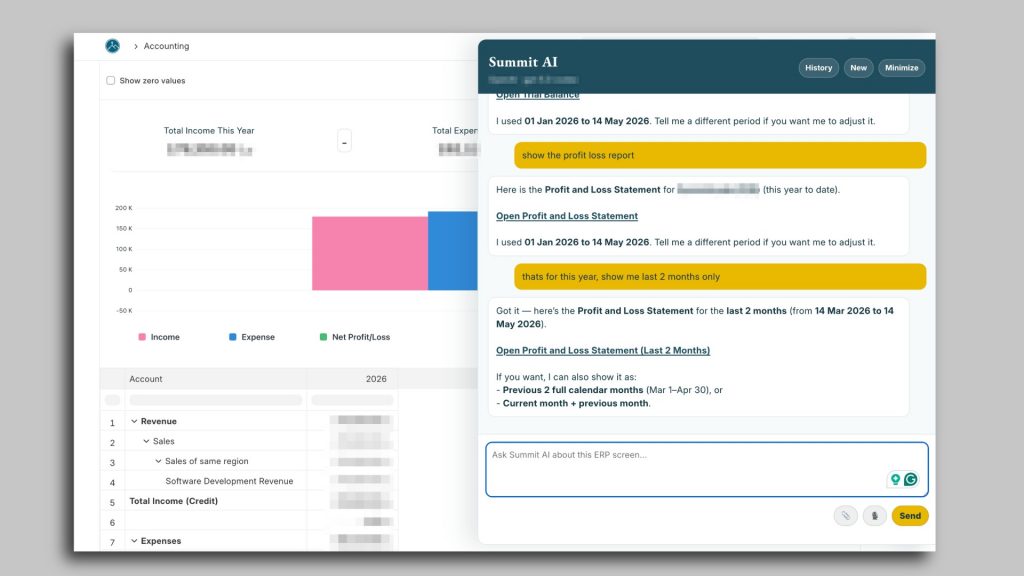Focus the Ask Summit AI input box
Viewport: 1024px width, 576px height.
point(707,470)
